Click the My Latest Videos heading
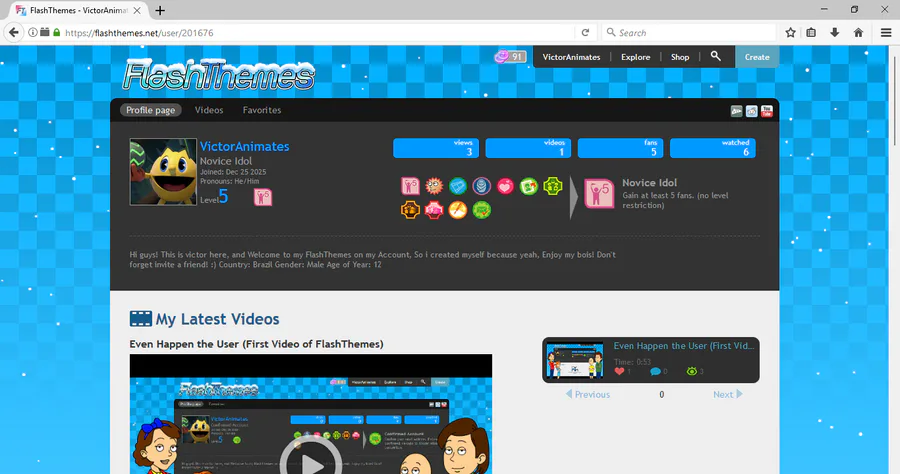Viewport: 900px width, 474px height. tap(204, 319)
